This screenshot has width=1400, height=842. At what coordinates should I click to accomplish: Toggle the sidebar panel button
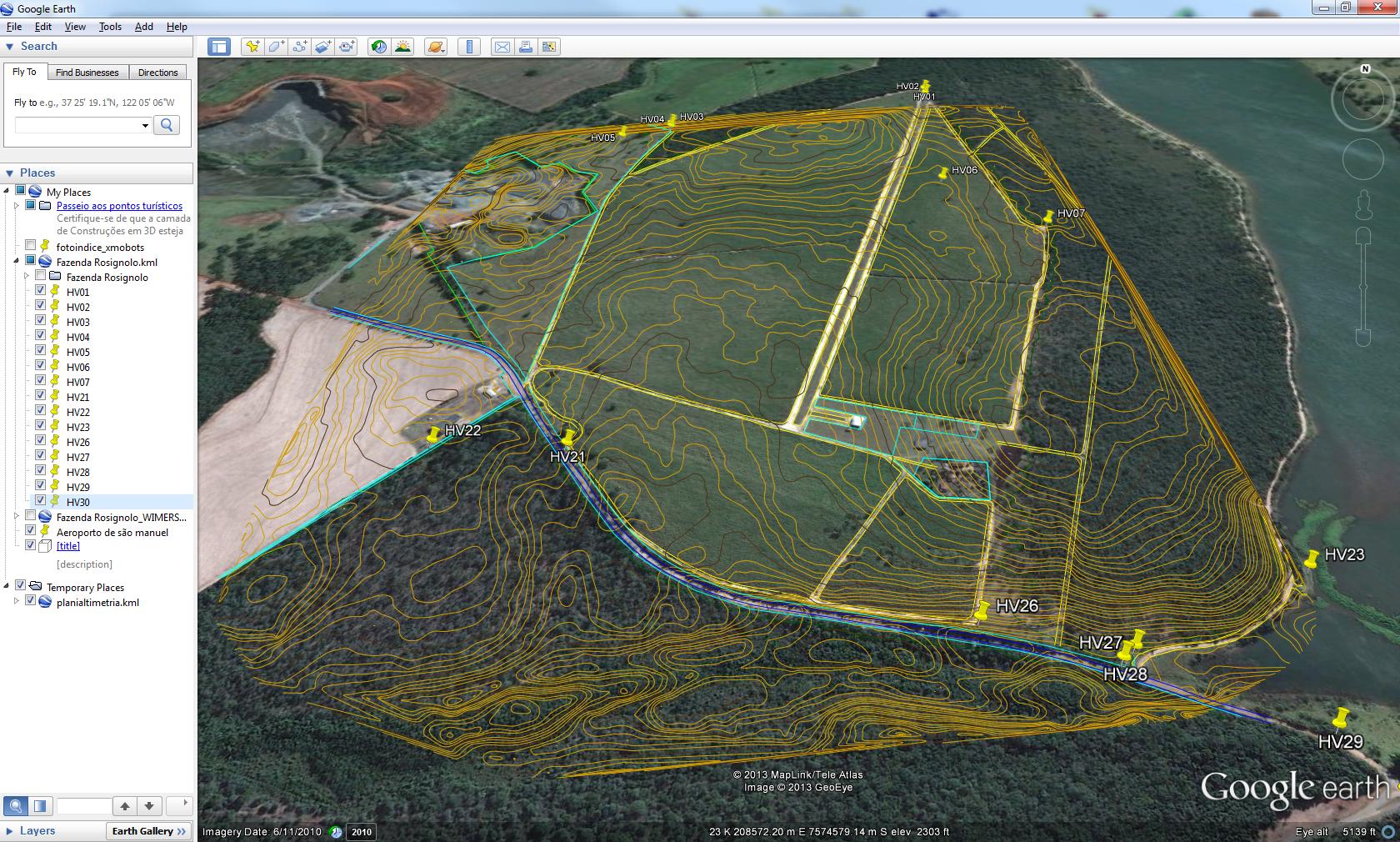pyautogui.click(x=219, y=47)
